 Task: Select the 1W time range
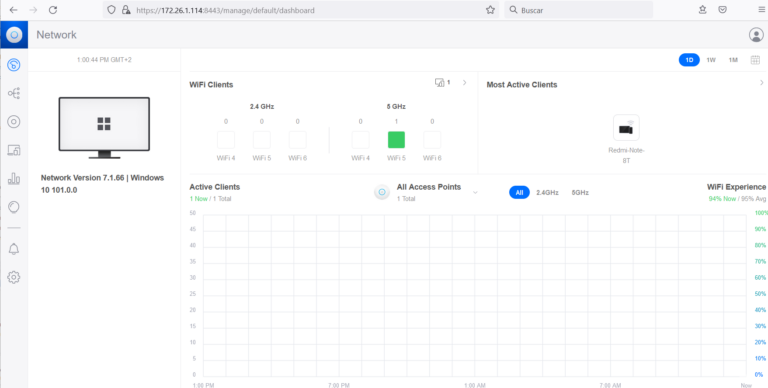tap(711, 60)
